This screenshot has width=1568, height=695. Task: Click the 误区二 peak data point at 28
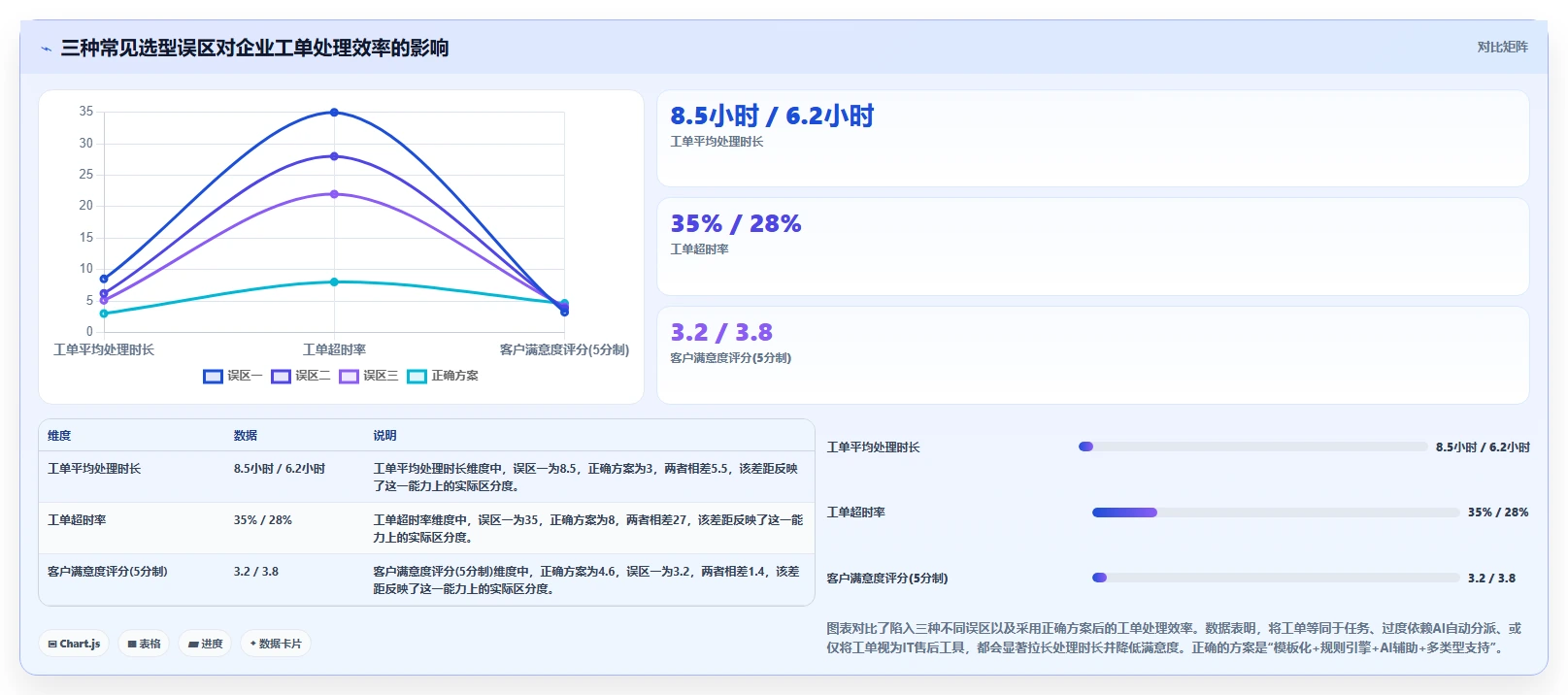334,156
